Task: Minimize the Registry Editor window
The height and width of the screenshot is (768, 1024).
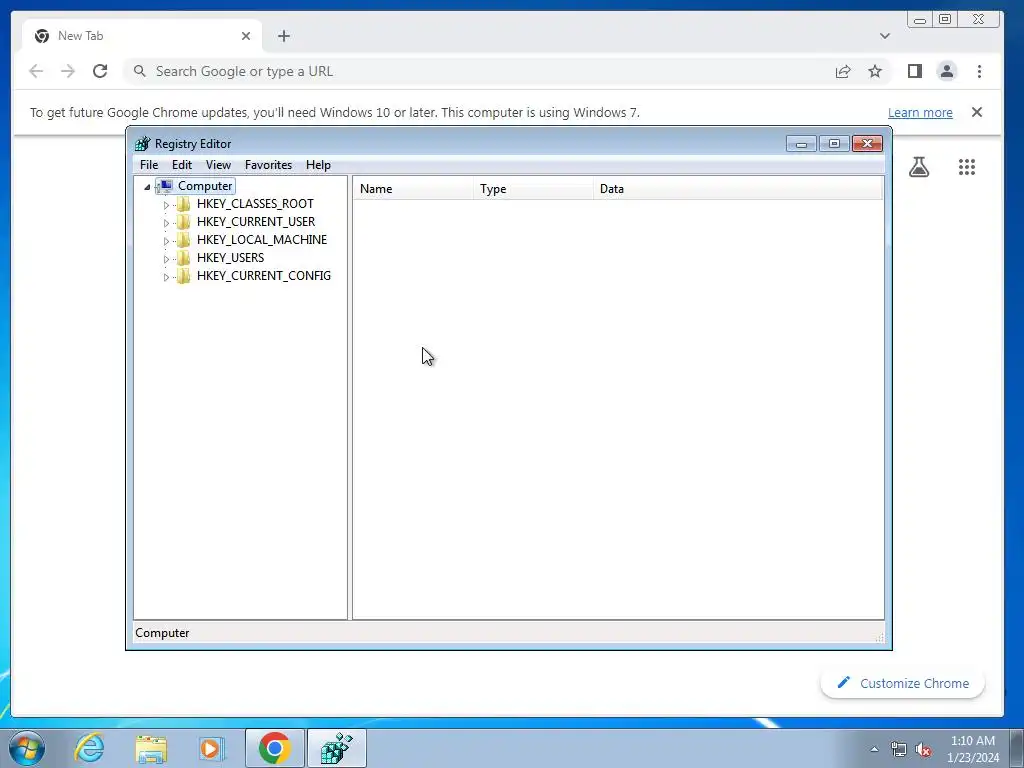Action: [x=801, y=144]
